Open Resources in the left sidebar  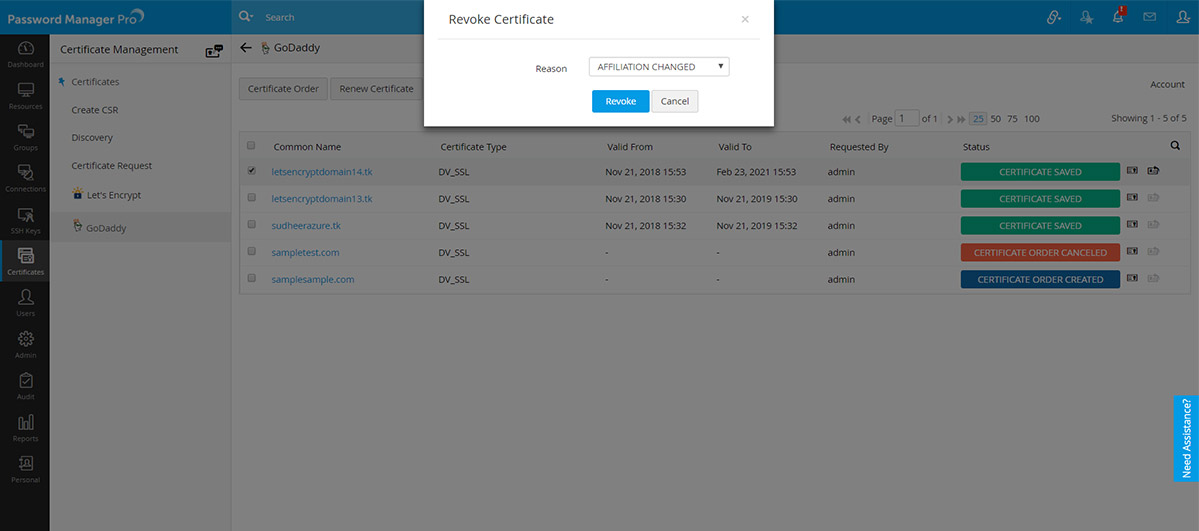pyautogui.click(x=25, y=95)
